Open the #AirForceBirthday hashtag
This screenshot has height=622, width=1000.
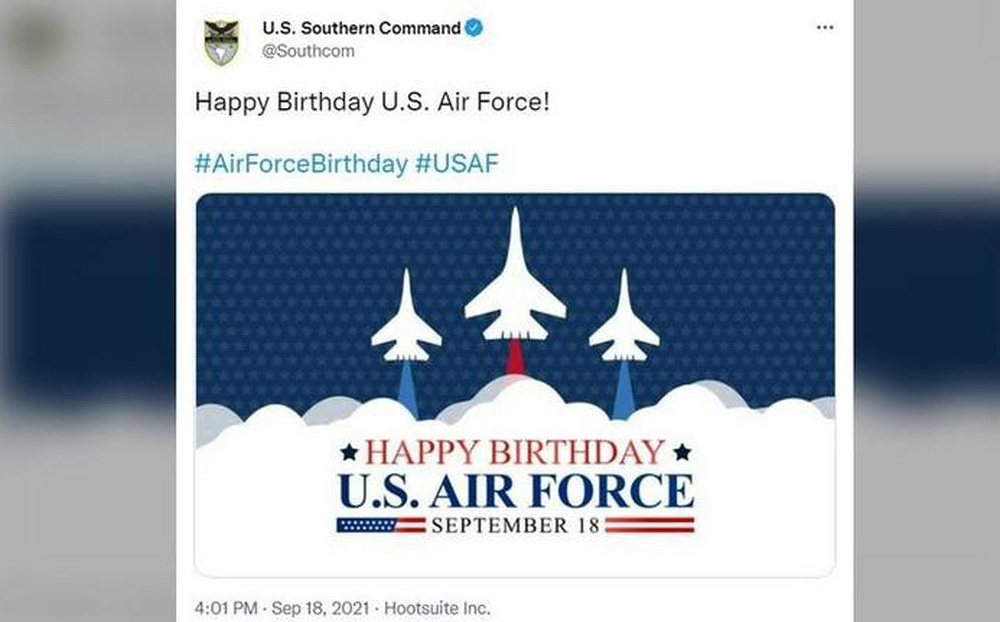301,164
